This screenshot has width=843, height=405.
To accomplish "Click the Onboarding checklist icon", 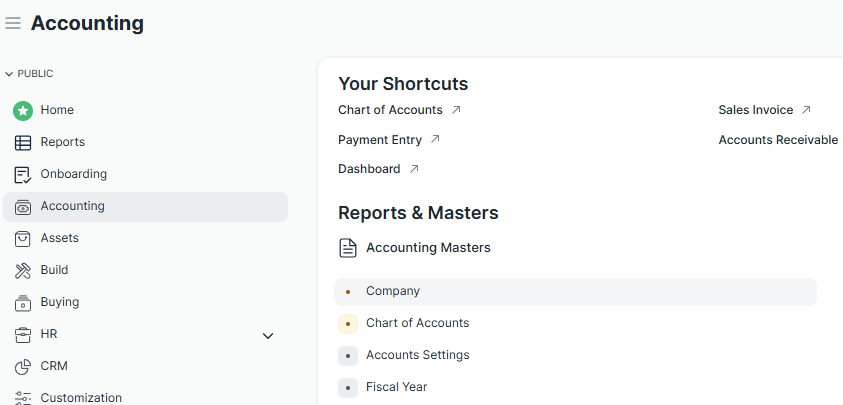I will 23,174.
